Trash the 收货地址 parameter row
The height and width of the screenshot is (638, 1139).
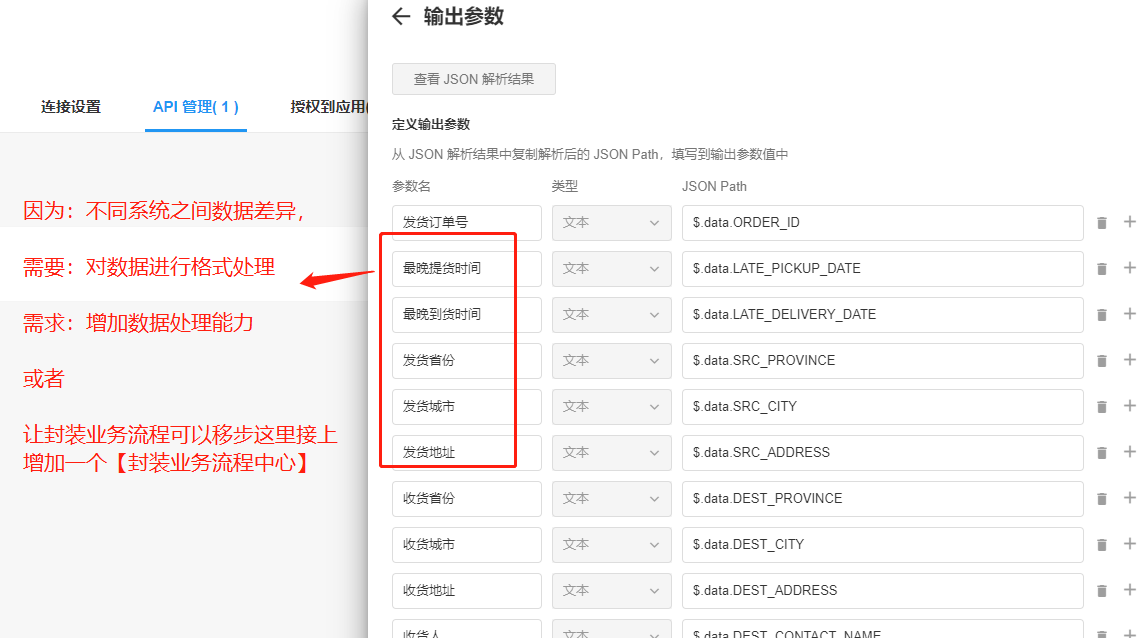(1102, 591)
